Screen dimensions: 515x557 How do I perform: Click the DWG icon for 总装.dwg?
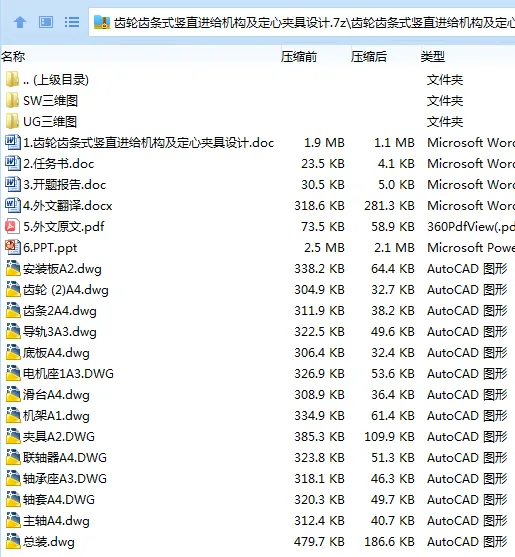pos(13,541)
